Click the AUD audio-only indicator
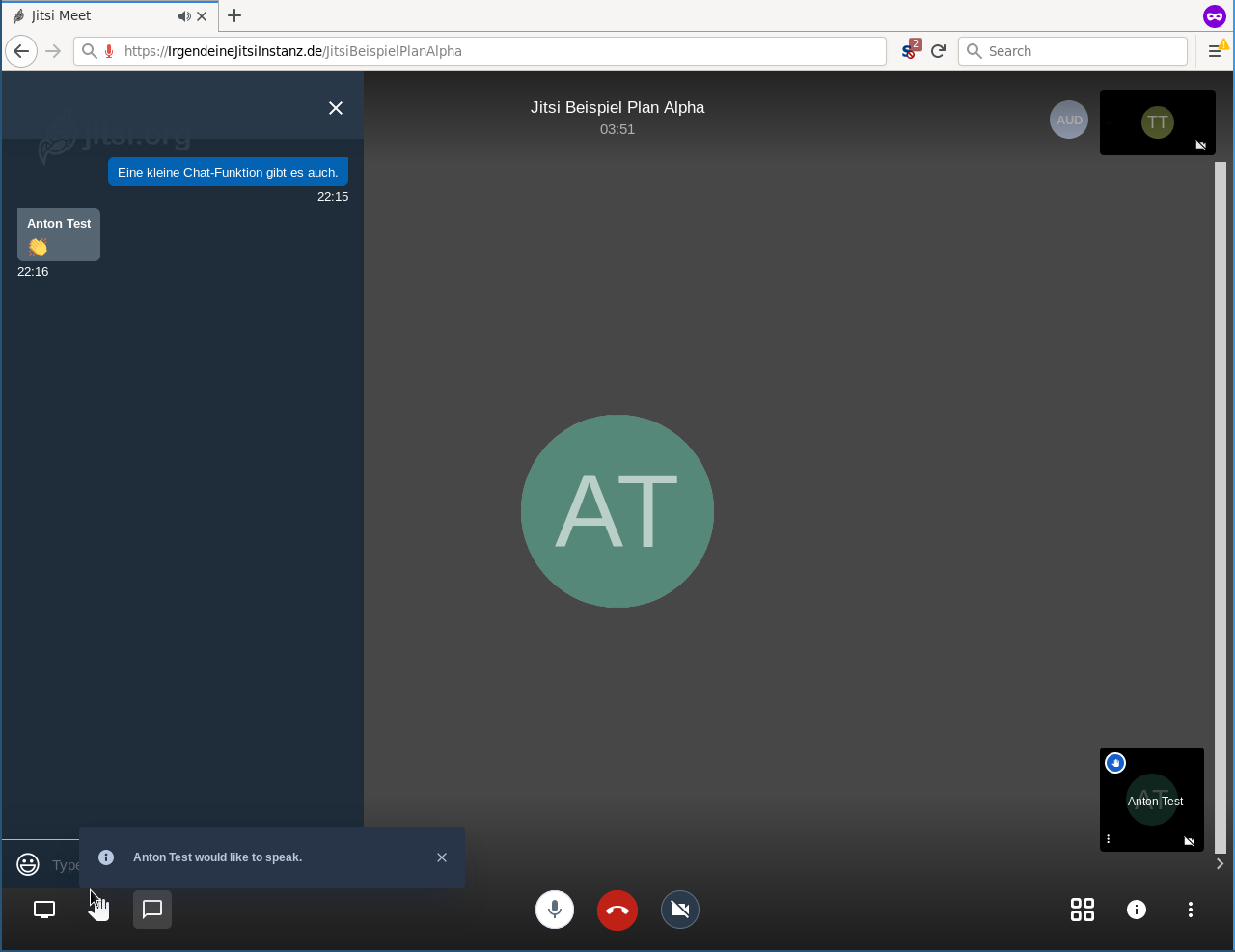This screenshot has height=952, width=1235. (1069, 121)
